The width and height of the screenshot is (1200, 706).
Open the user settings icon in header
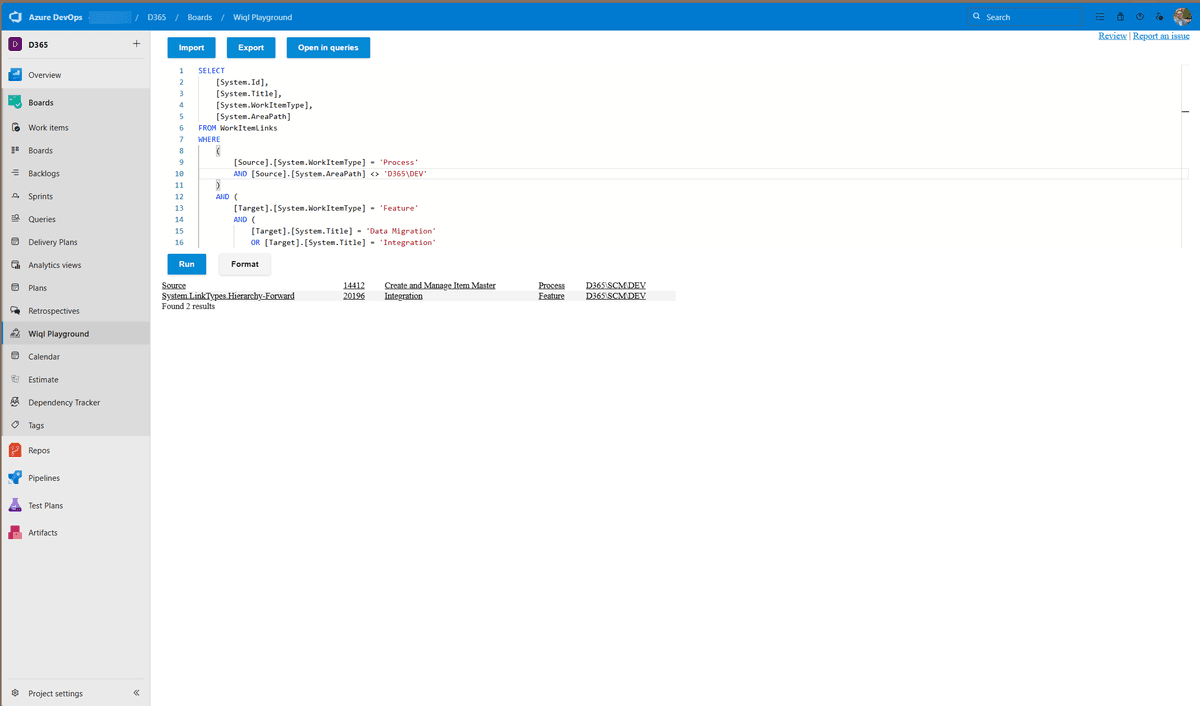(x=1159, y=17)
